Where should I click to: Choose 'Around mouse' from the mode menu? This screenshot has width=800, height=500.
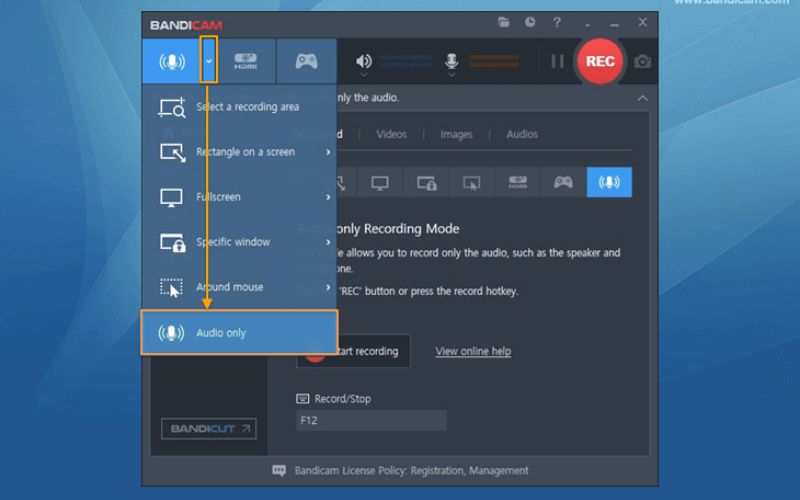click(239, 287)
